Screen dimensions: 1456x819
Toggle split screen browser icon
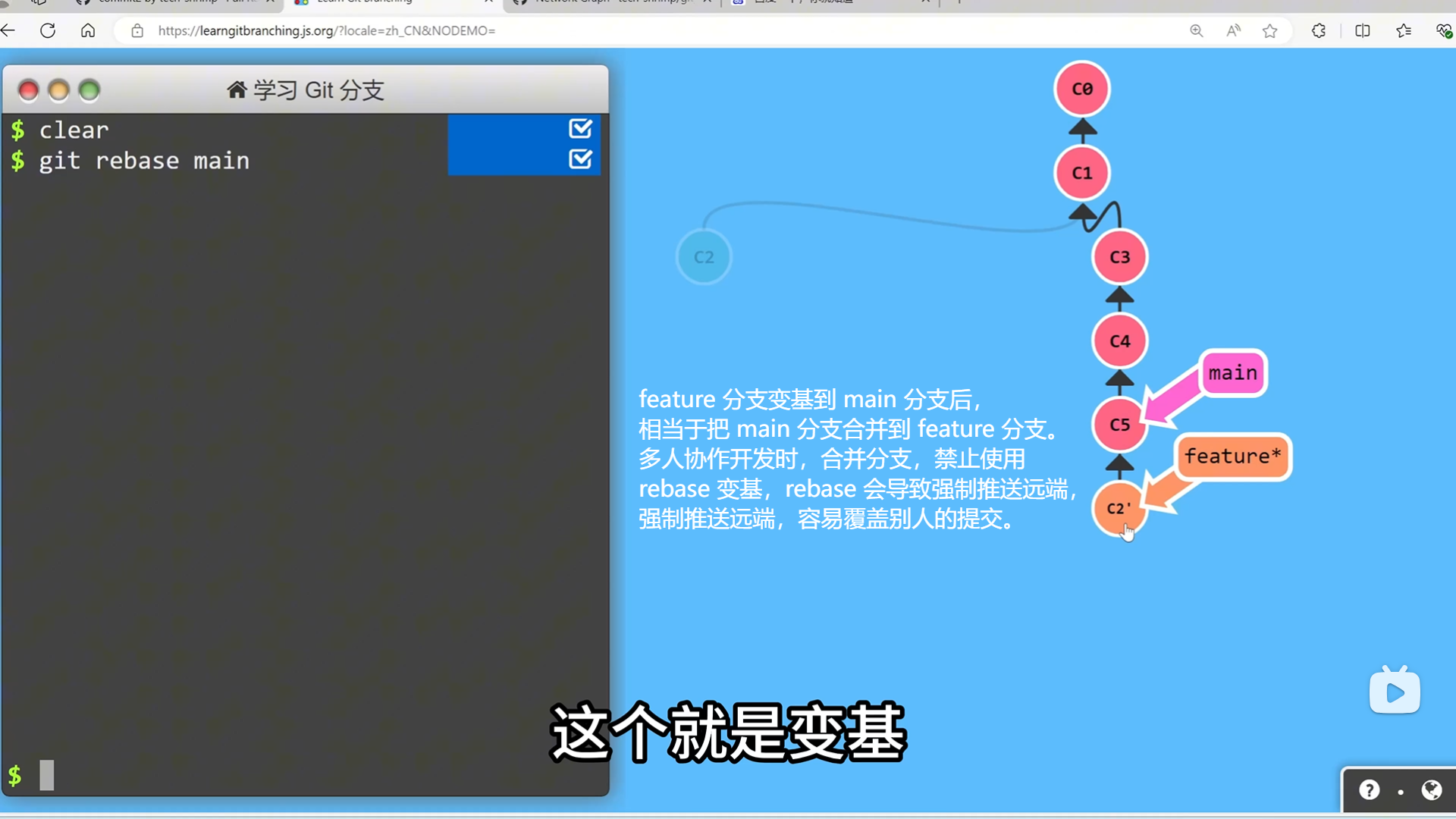tap(1362, 30)
